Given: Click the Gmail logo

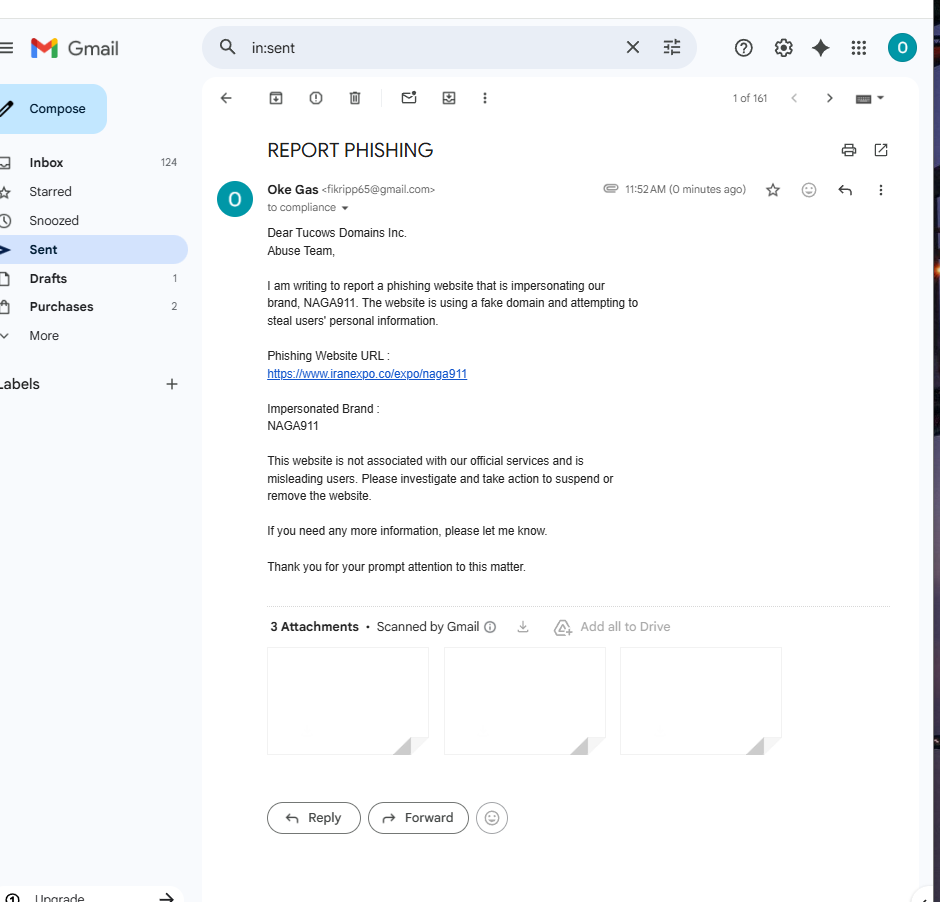Looking at the screenshot, I should tap(75, 48).
